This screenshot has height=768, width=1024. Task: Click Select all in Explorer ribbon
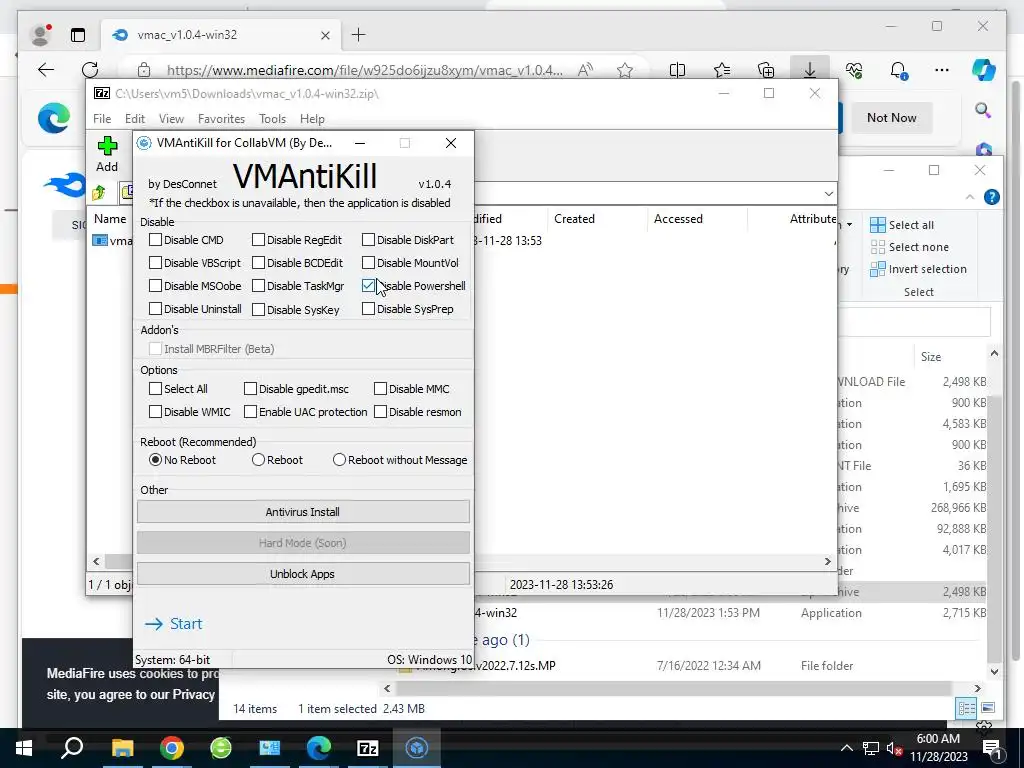(x=902, y=225)
